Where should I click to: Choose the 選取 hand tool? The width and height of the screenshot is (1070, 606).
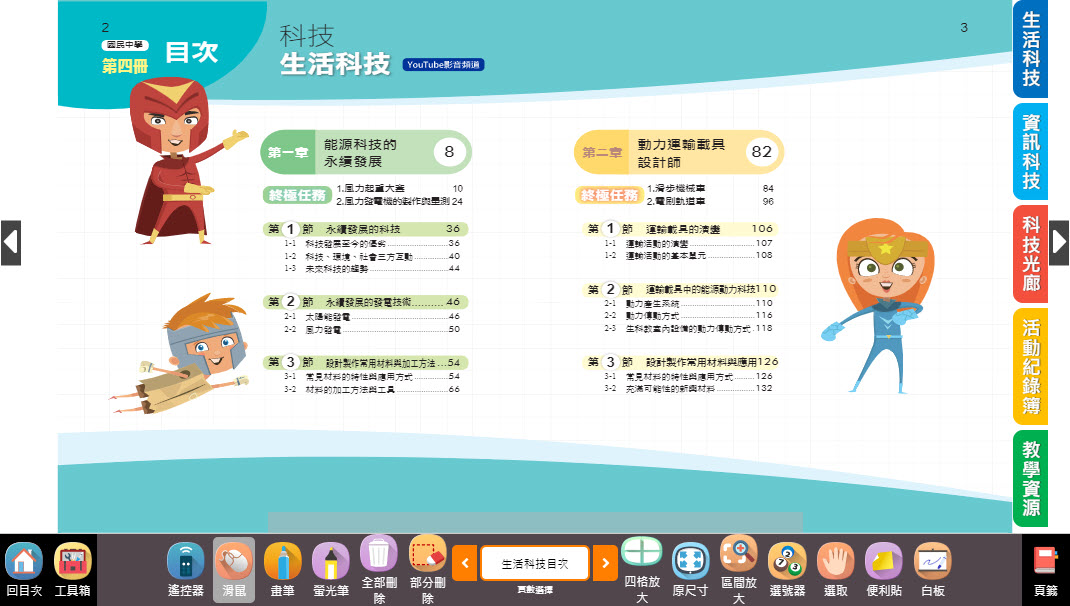coord(836,570)
